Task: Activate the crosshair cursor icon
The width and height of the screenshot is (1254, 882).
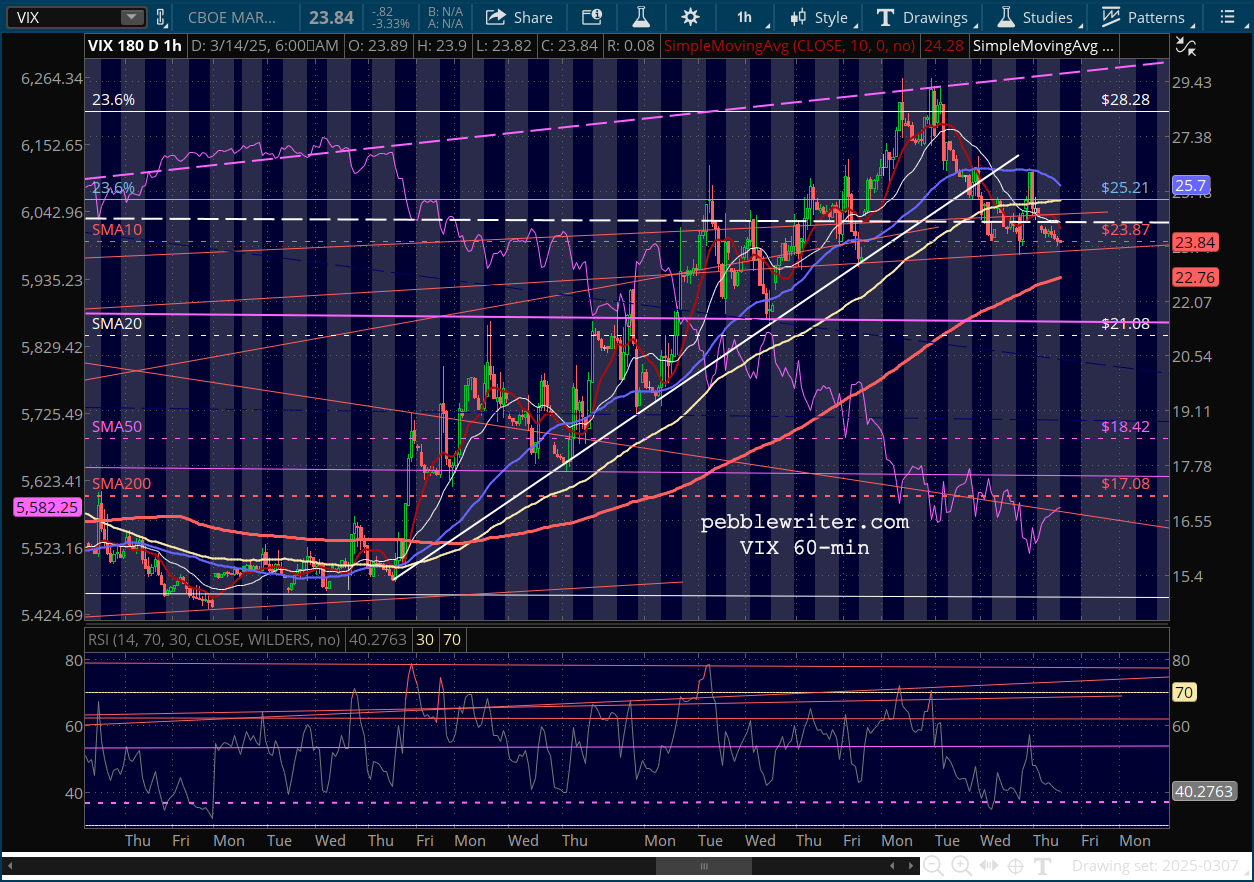Action: pyautogui.click(x=1015, y=865)
